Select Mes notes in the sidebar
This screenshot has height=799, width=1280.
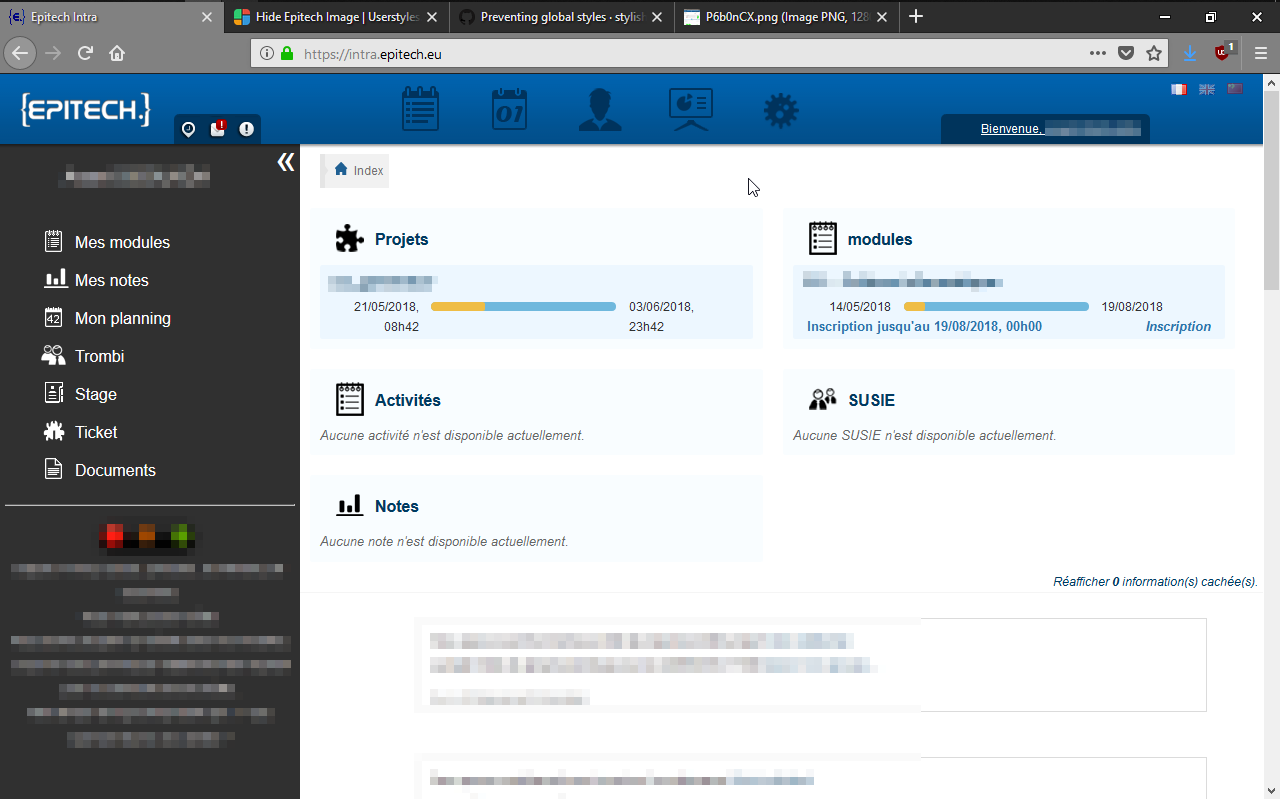tap(111, 281)
